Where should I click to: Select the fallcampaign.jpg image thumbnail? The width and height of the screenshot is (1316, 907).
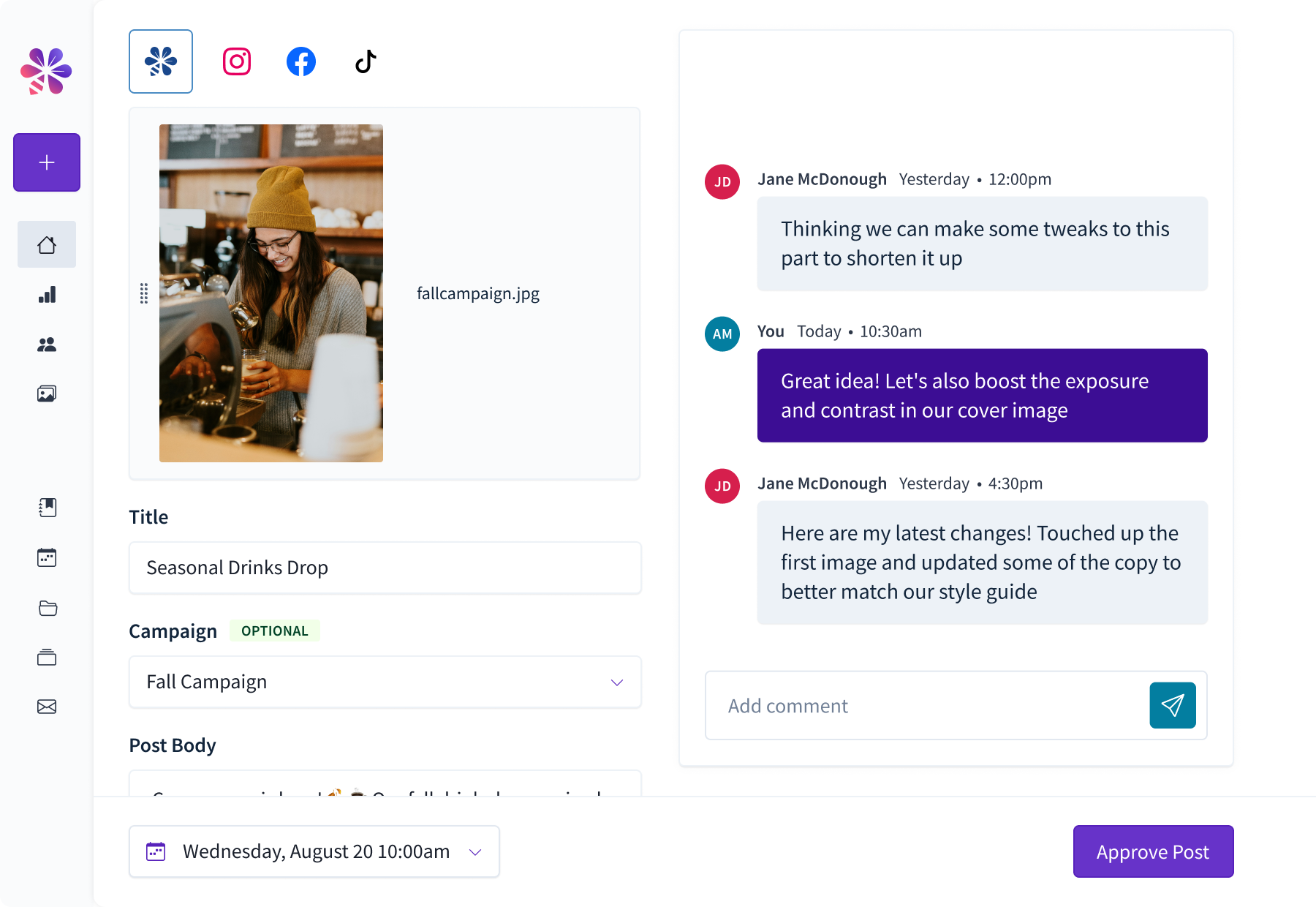(271, 293)
